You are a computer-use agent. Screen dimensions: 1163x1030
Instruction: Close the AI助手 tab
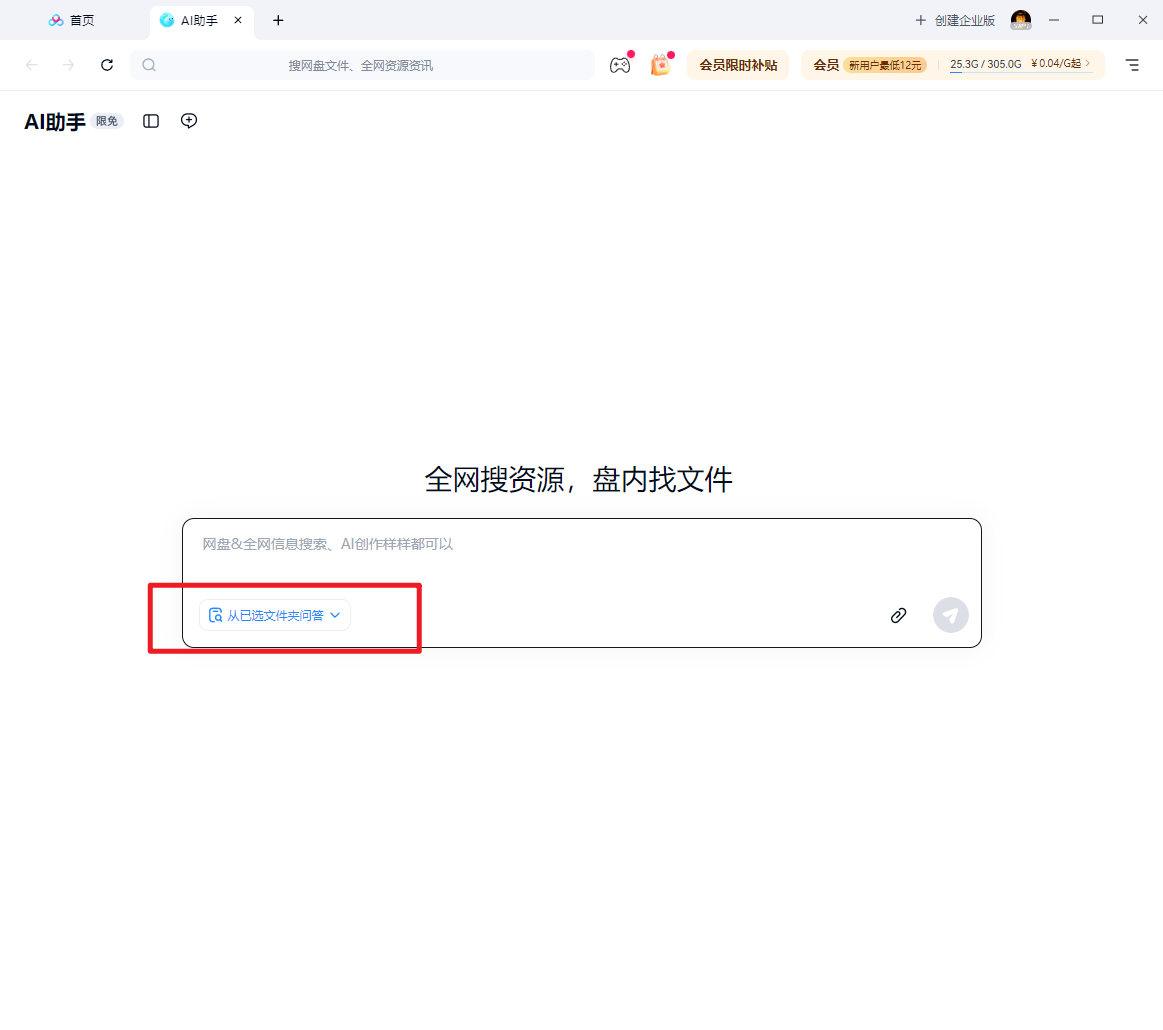(x=238, y=20)
